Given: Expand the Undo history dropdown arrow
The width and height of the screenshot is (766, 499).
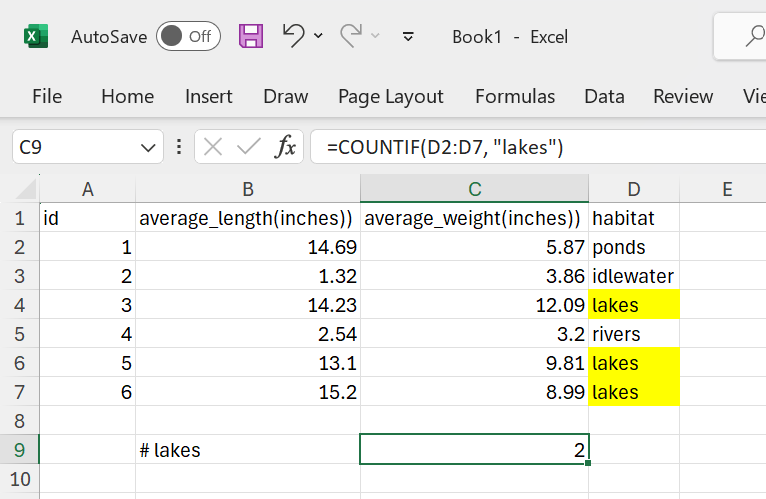Looking at the screenshot, I should coord(319,37).
